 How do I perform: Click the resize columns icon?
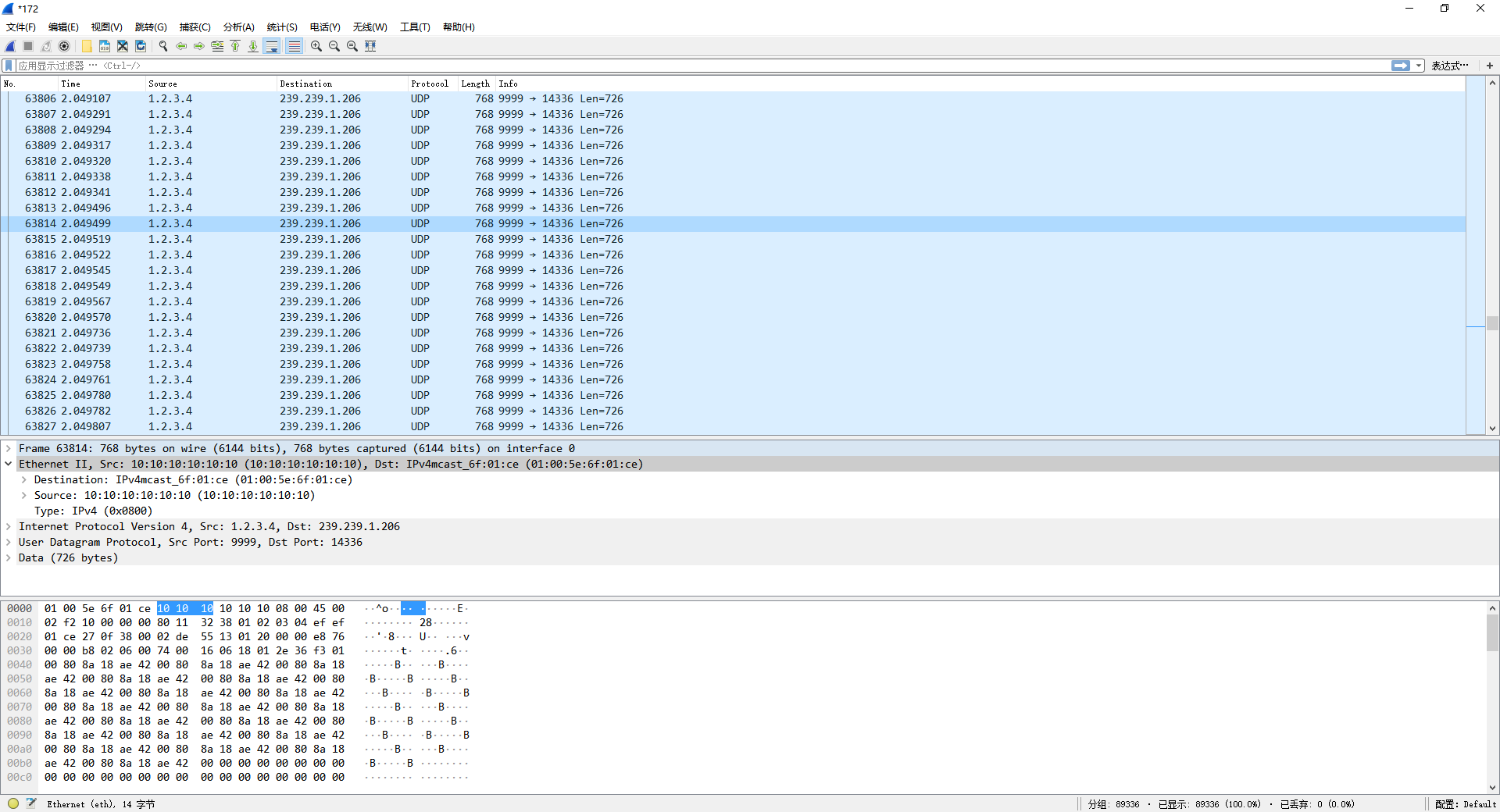370,46
